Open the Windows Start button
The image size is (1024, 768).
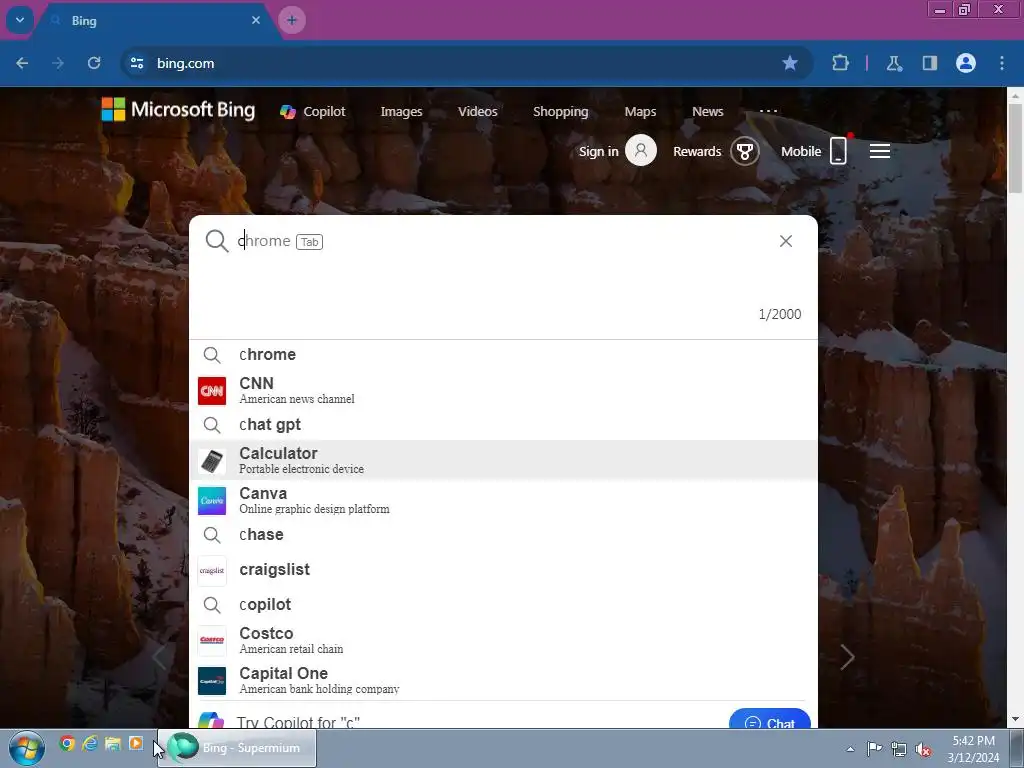coord(27,748)
